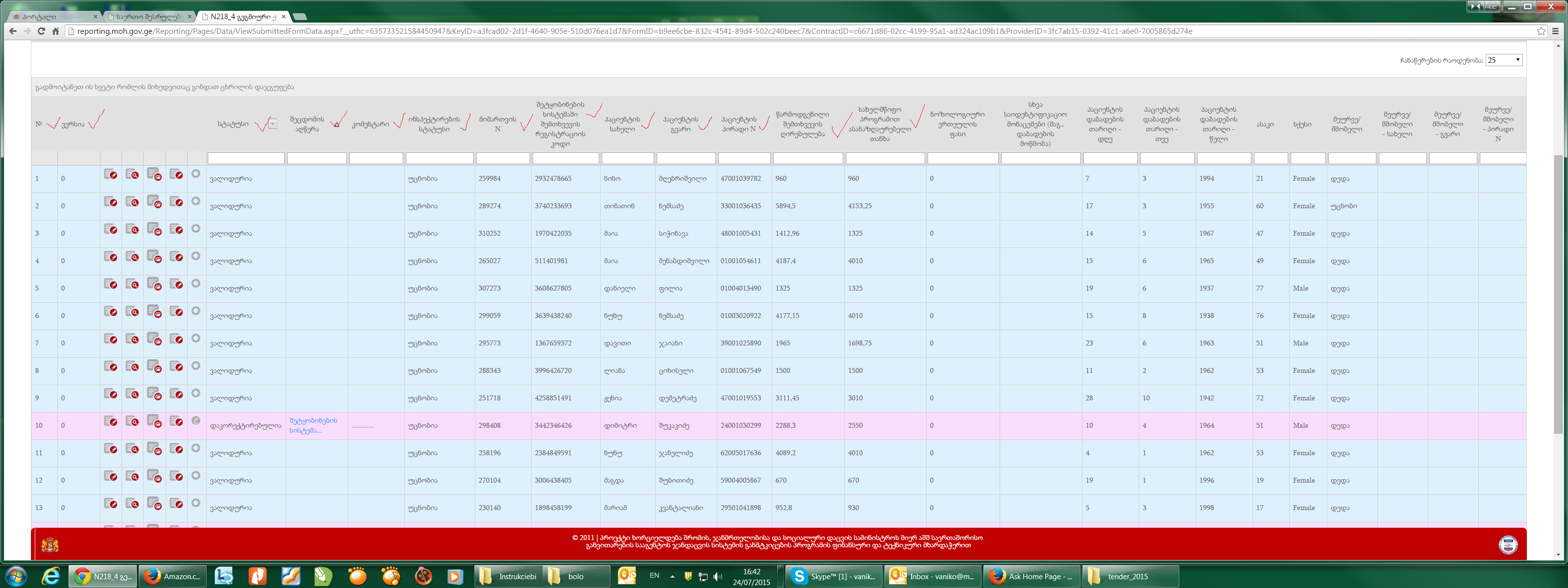Click the fourth edit icon in row 7

pos(176,339)
